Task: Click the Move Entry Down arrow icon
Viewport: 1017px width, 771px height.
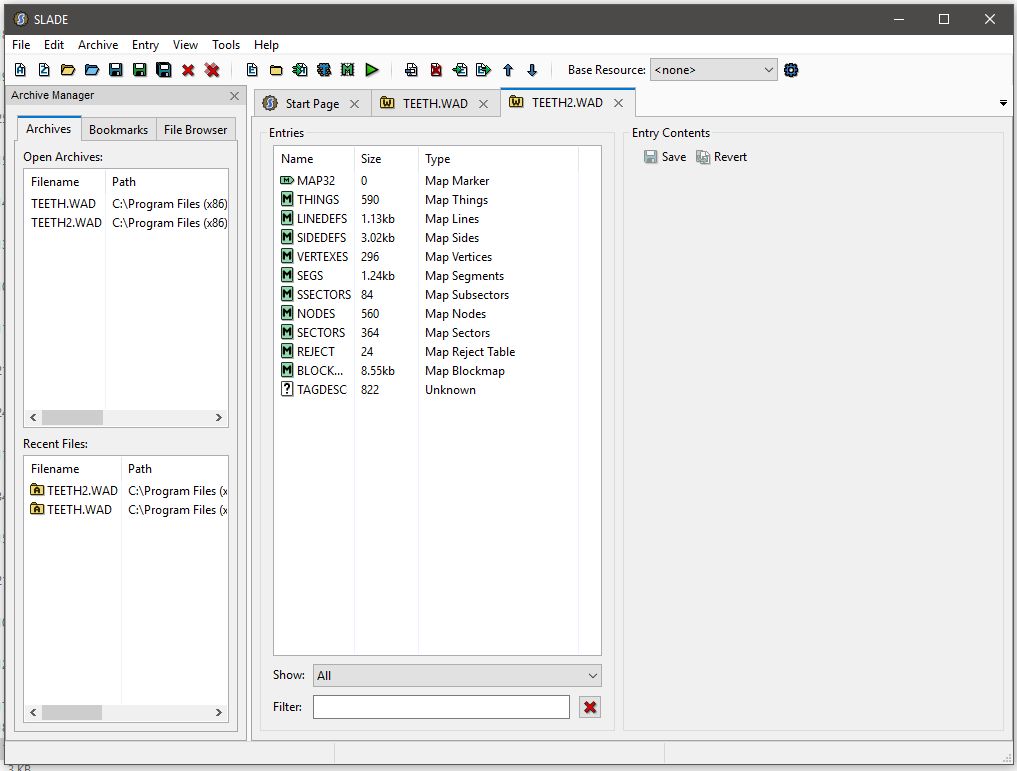Action: click(532, 70)
